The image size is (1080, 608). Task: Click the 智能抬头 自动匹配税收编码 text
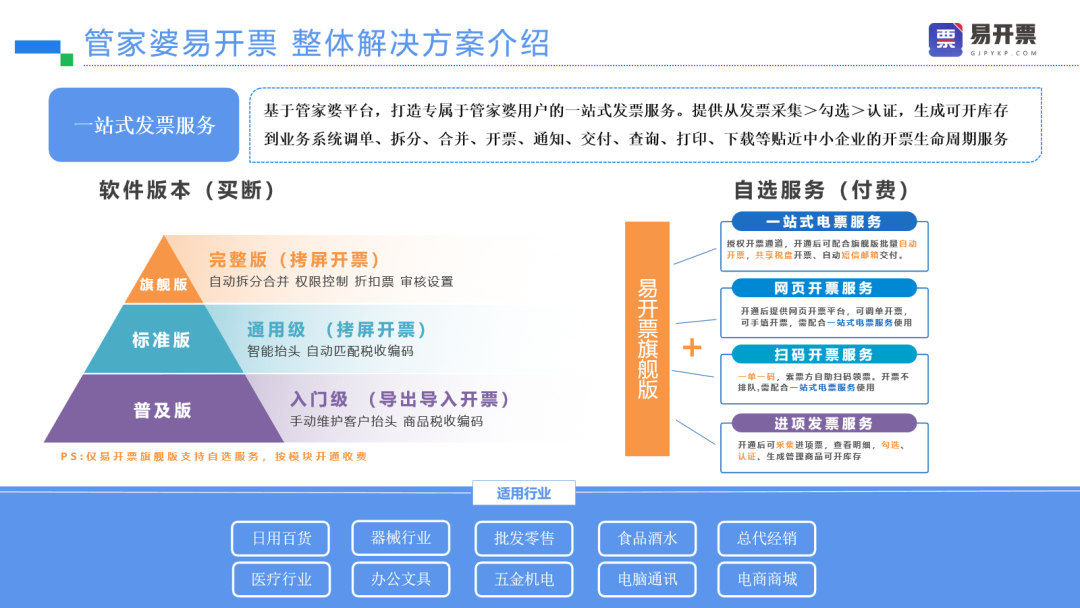point(330,351)
